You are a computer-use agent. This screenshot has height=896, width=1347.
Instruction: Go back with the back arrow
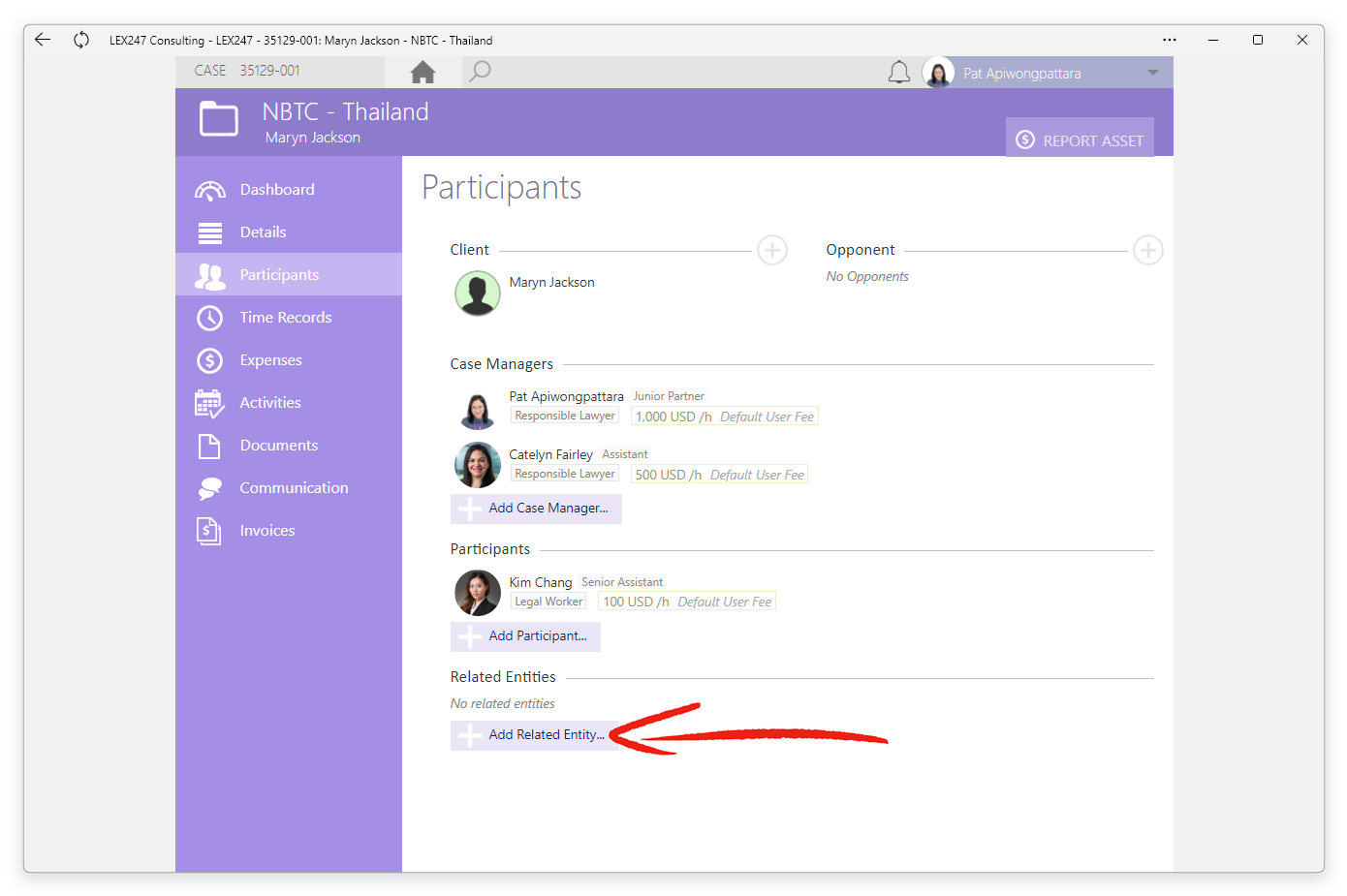coord(43,40)
